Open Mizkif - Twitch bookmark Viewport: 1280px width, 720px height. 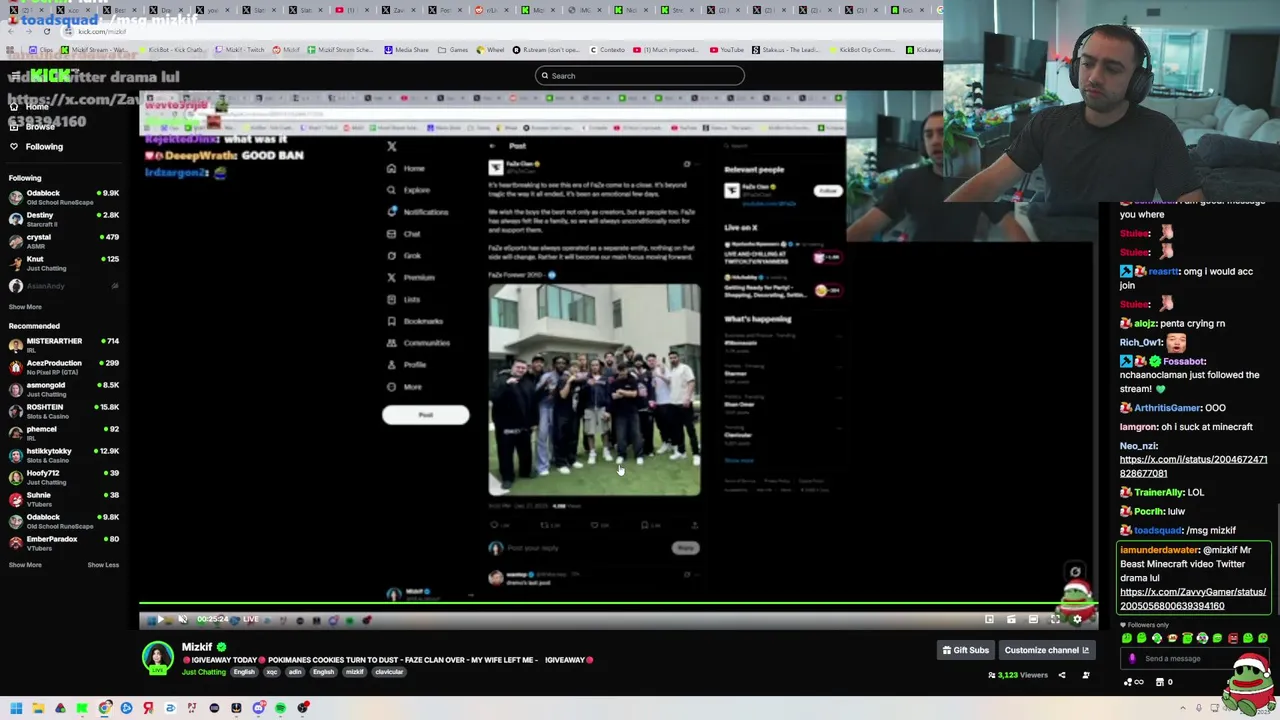[x=241, y=50]
